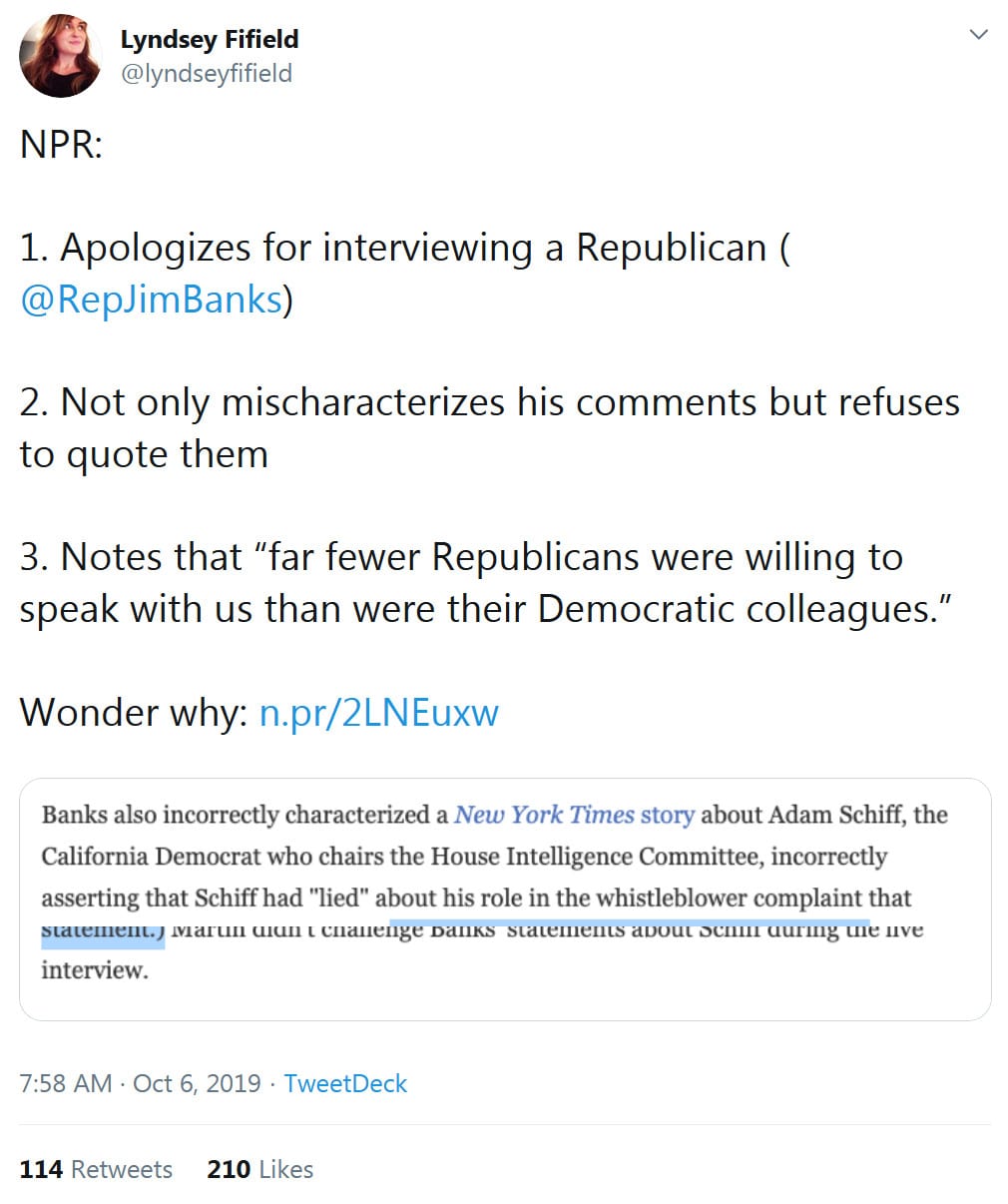Open the 7:58 AM tweet timestamp

click(x=65, y=1083)
